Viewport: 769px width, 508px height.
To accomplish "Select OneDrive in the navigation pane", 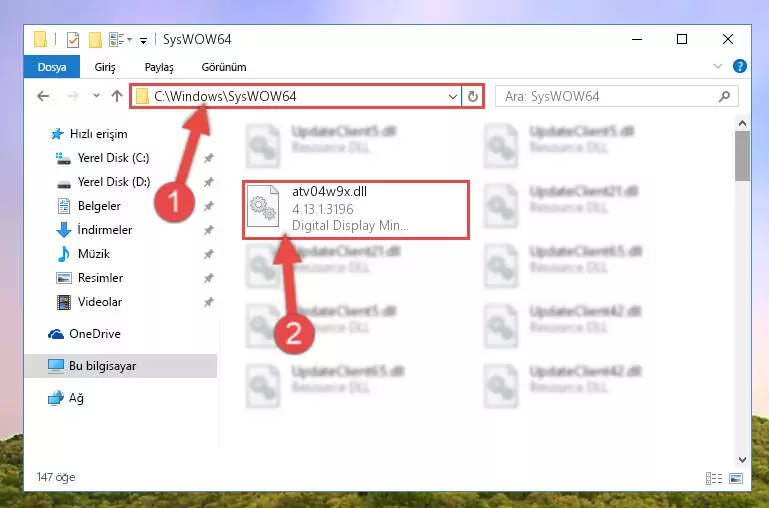I will tap(84, 333).
